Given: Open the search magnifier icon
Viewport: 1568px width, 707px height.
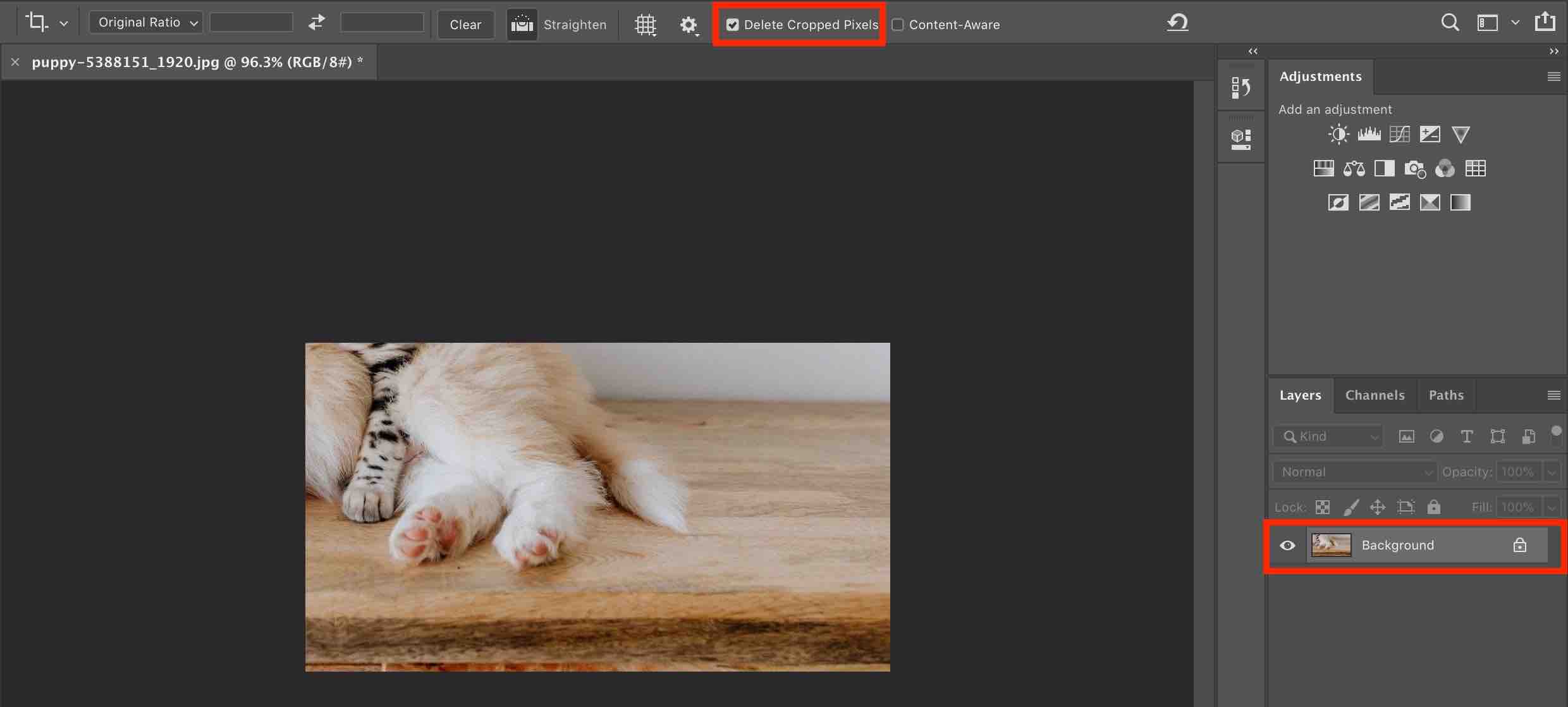Looking at the screenshot, I should [1450, 23].
